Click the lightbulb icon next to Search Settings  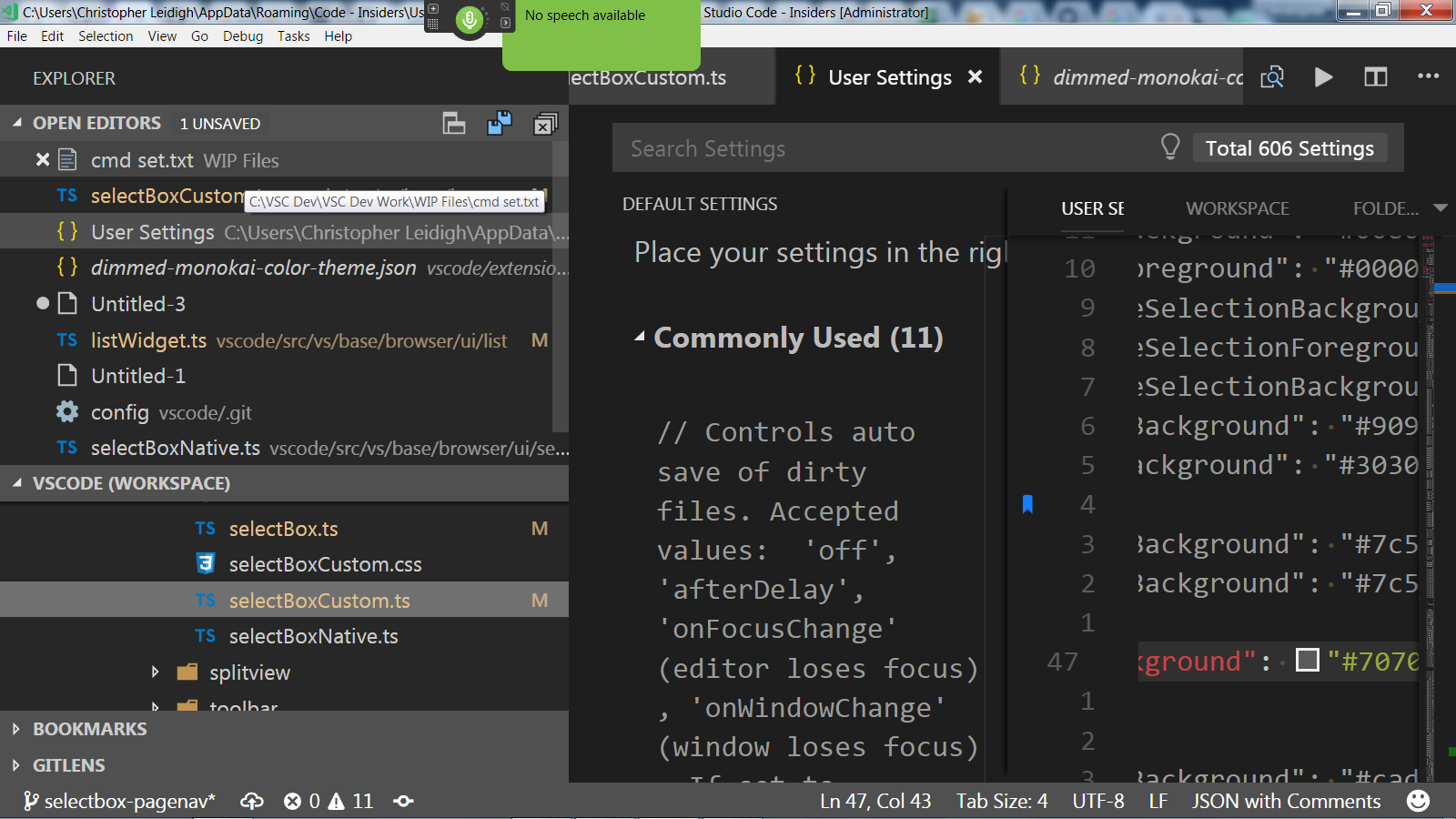[x=1170, y=147]
